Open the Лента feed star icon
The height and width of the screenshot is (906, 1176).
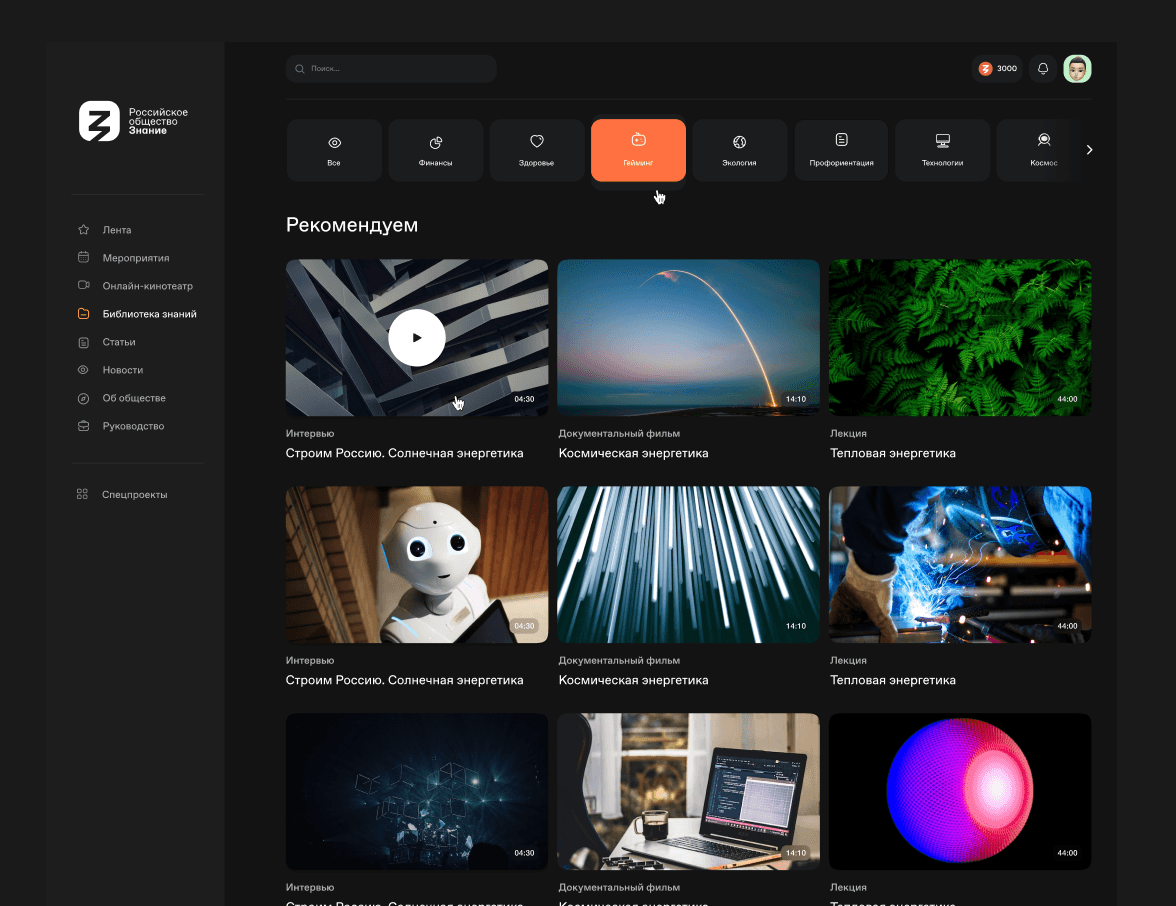(x=83, y=230)
